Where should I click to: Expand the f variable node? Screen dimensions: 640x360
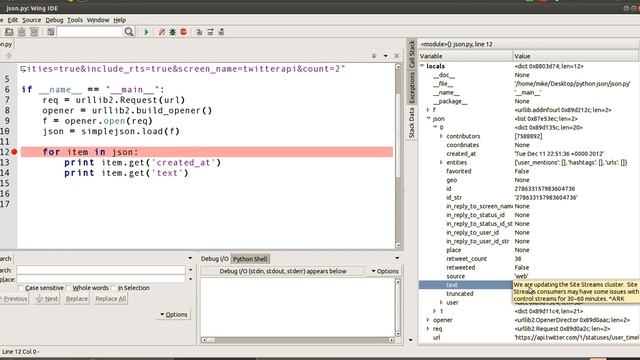[x=428, y=110]
